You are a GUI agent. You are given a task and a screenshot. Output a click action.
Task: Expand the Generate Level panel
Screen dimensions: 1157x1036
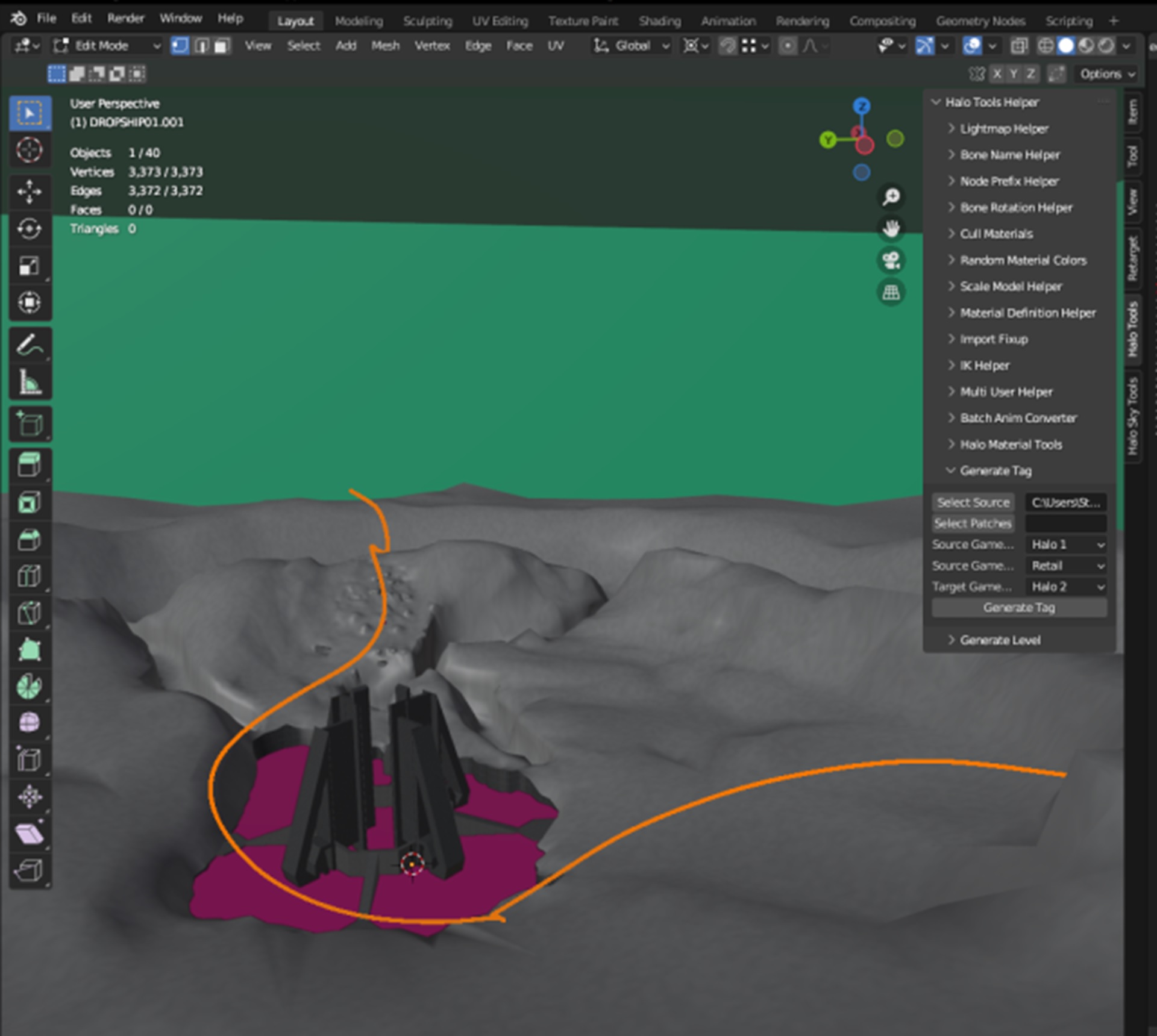pyautogui.click(x=1000, y=640)
